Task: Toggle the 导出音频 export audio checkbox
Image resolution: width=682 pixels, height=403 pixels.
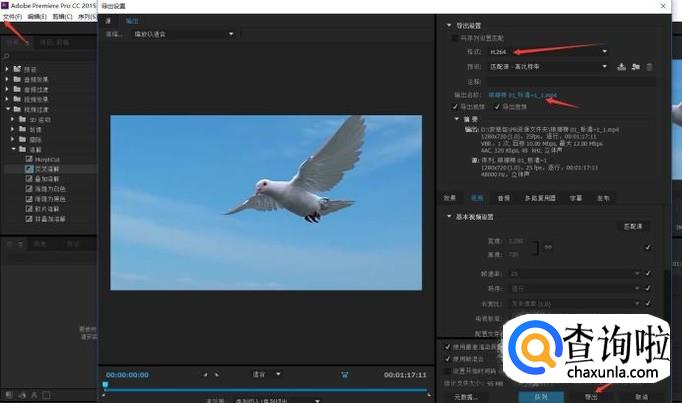Action: (x=497, y=107)
